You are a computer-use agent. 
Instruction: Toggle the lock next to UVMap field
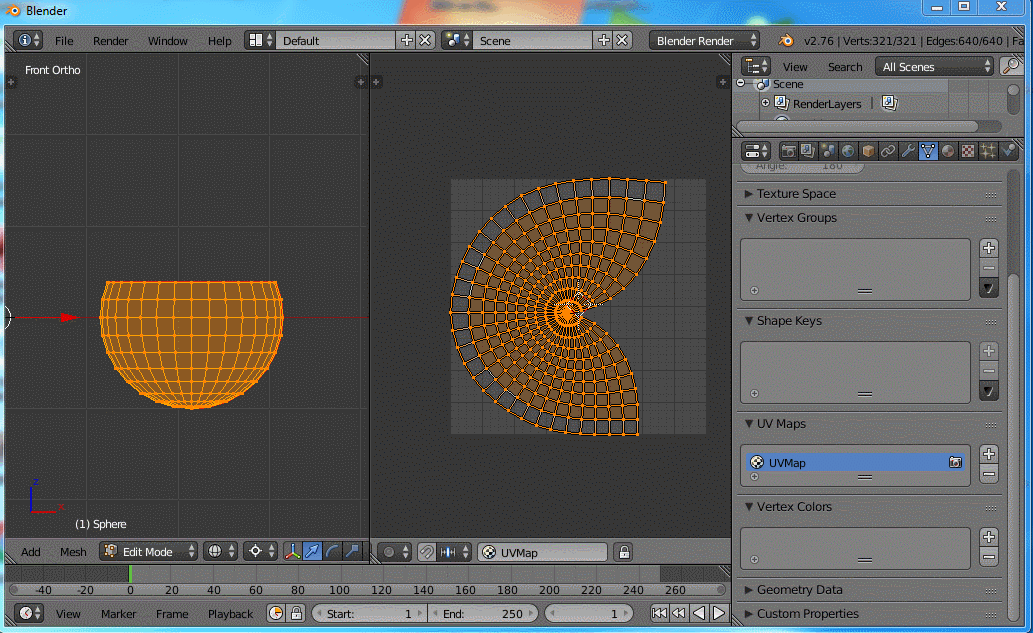coord(624,552)
